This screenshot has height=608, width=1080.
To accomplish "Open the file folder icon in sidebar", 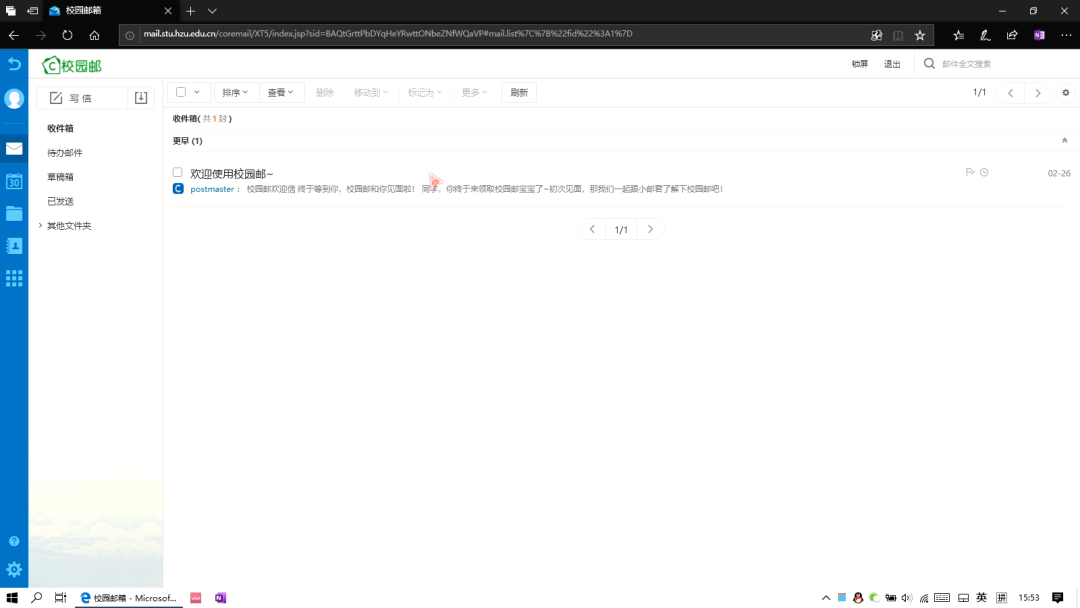I will [x=14, y=213].
